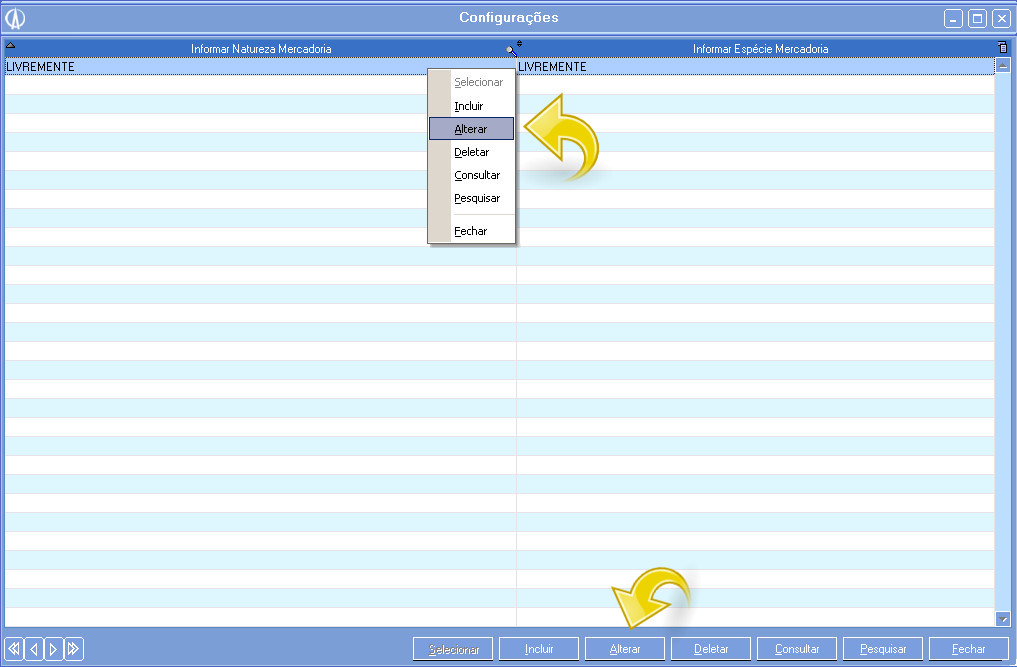Choose Incluir in the context menu
The image size is (1017, 667).
point(469,106)
